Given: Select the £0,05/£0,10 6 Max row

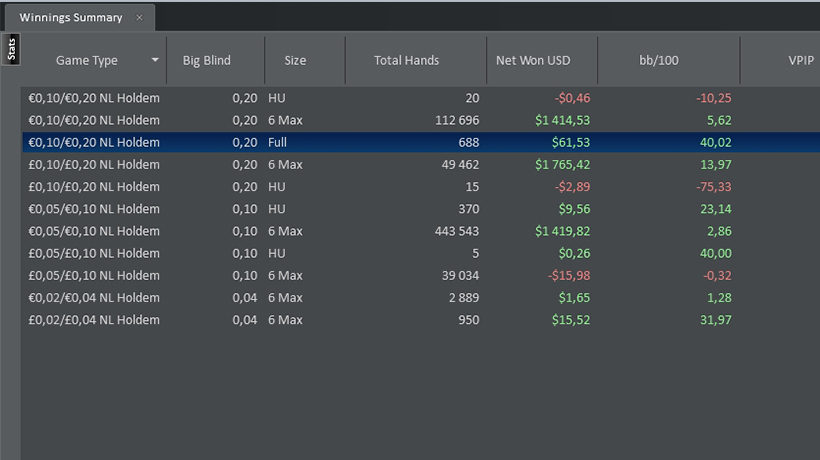Looking at the screenshot, I should [421, 275].
